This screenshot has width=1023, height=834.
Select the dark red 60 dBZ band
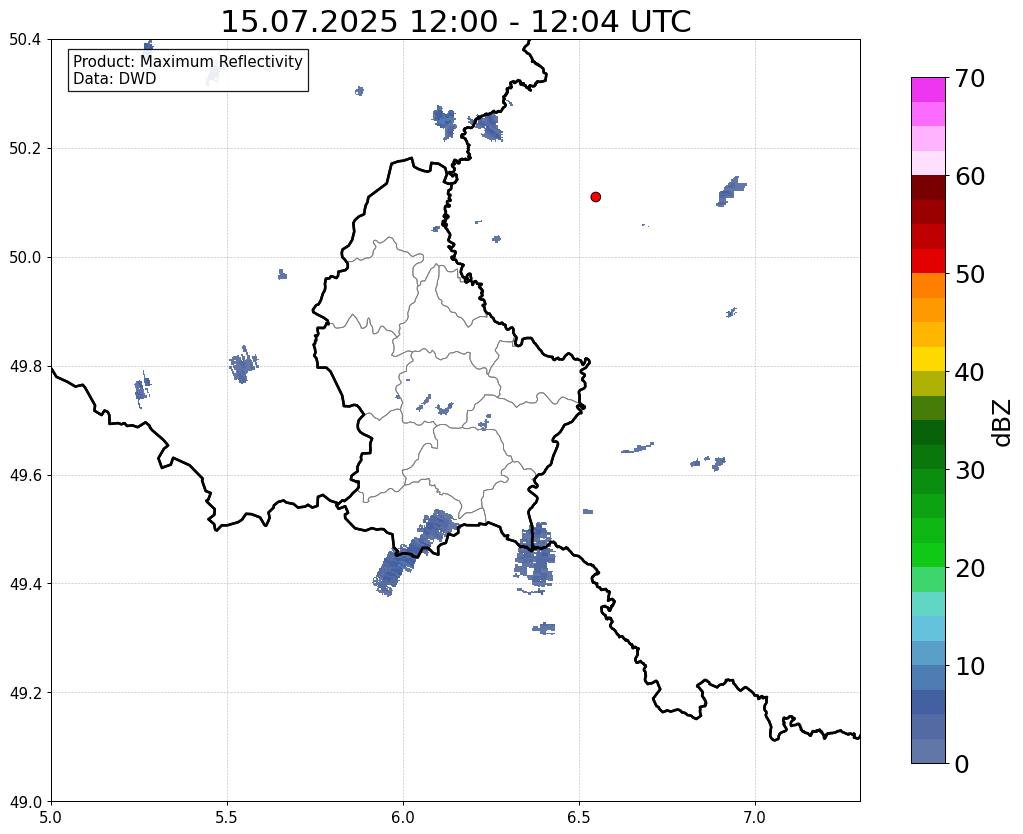pyautogui.click(x=928, y=187)
